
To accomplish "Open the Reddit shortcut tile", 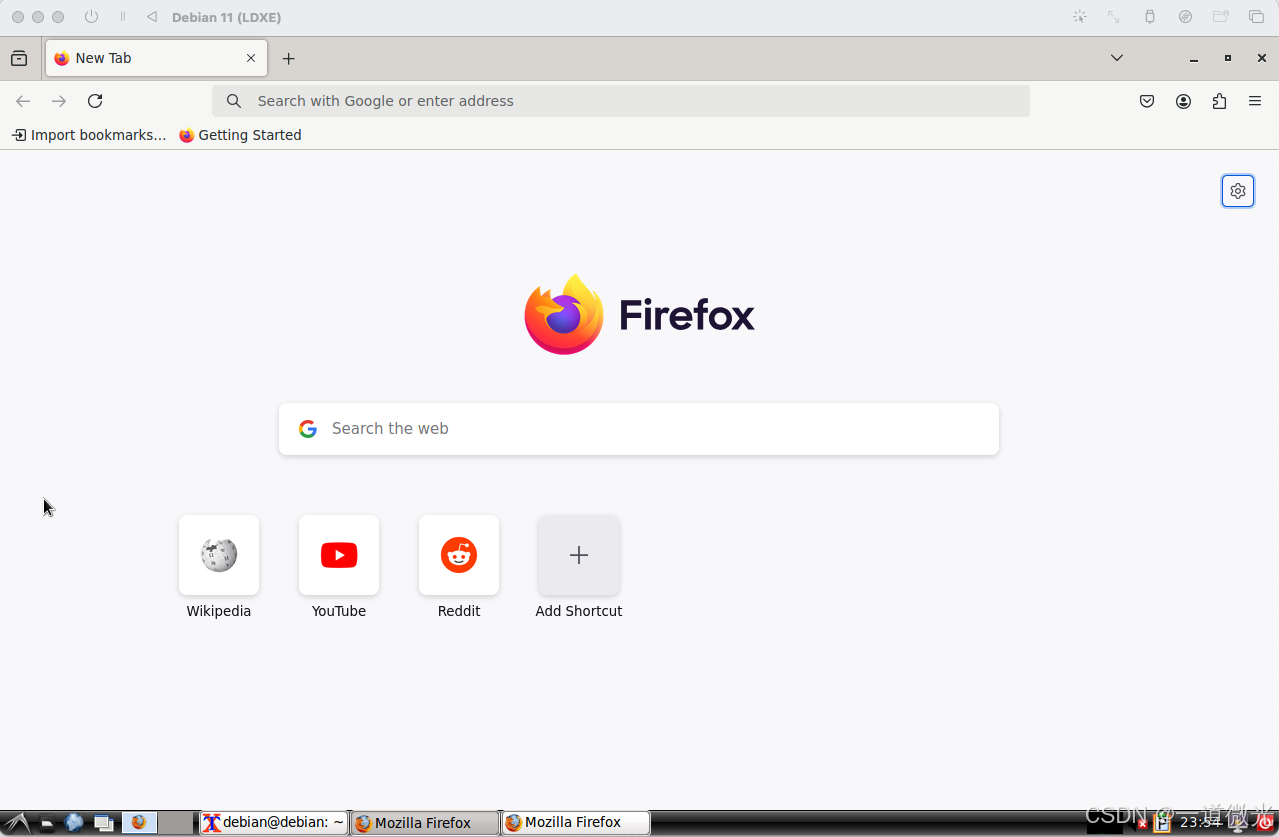I will (459, 555).
